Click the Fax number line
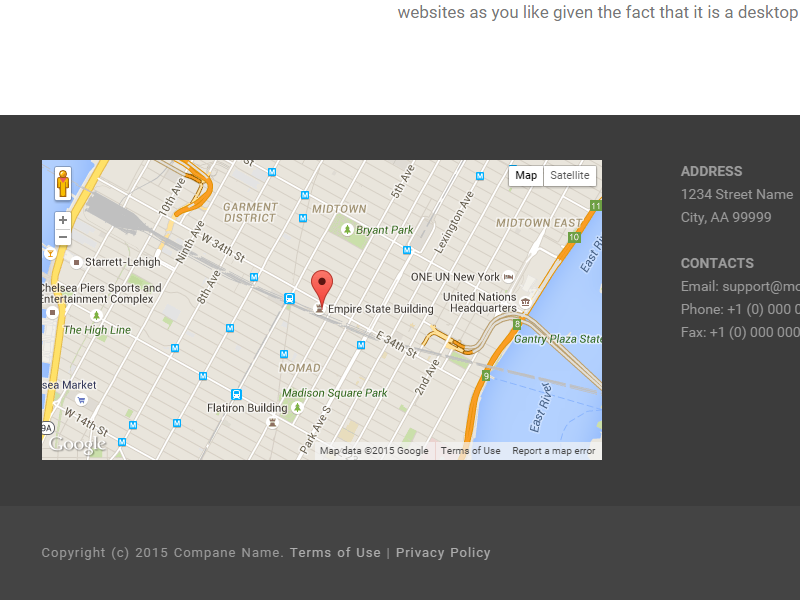 (x=740, y=332)
